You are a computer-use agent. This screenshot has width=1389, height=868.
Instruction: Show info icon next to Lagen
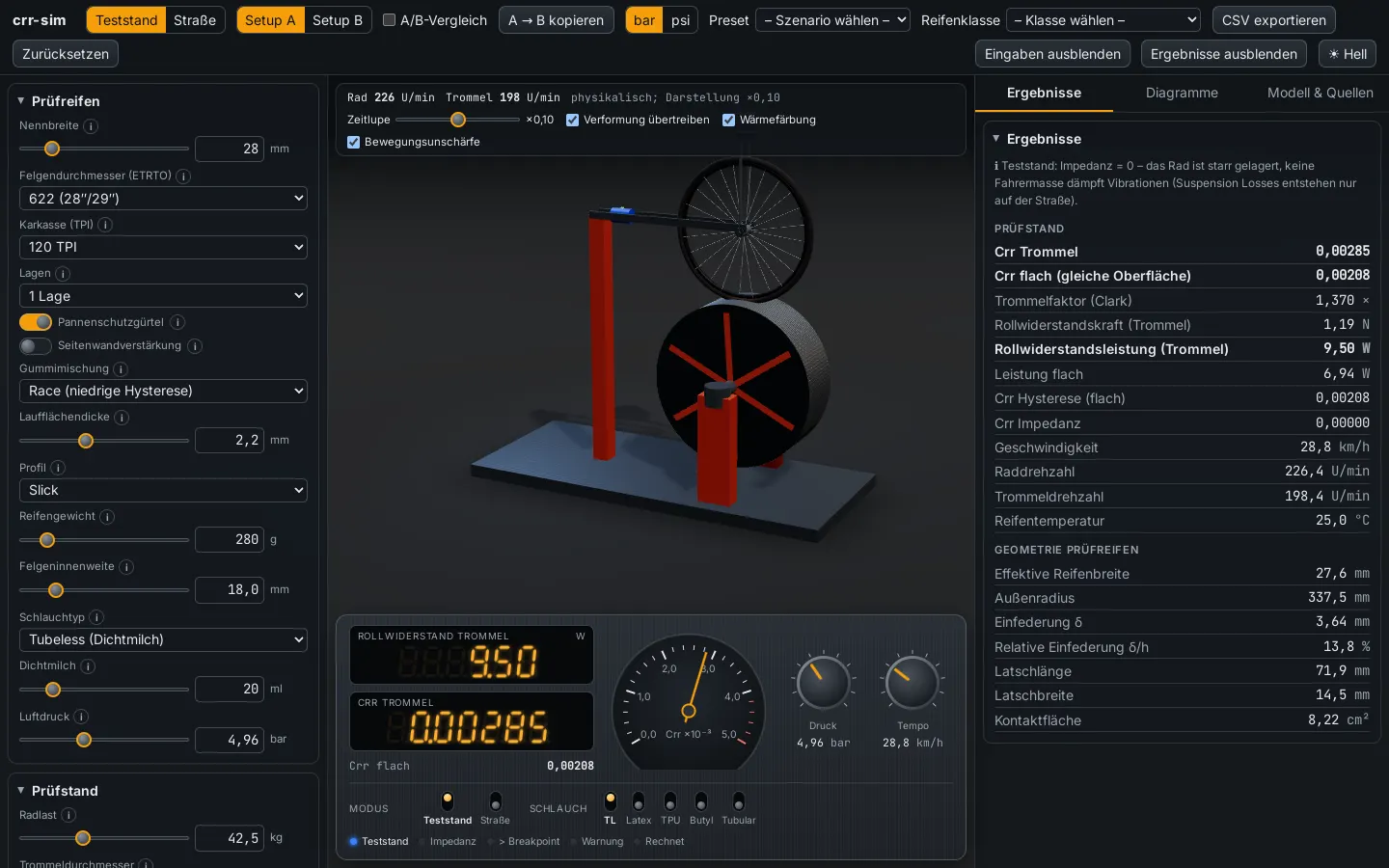click(63, 274)
